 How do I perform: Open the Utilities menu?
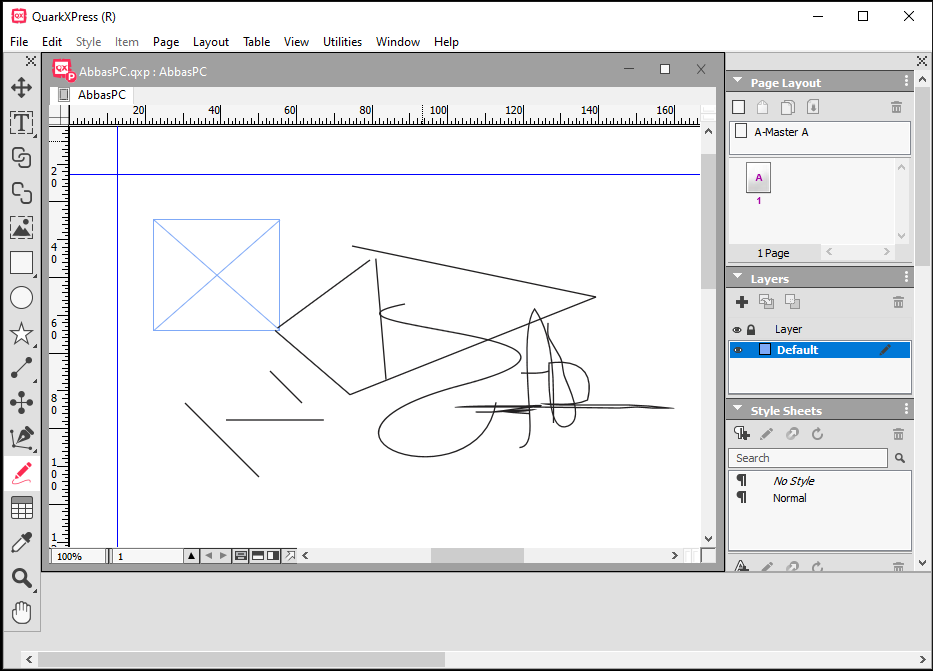[342, 42]
